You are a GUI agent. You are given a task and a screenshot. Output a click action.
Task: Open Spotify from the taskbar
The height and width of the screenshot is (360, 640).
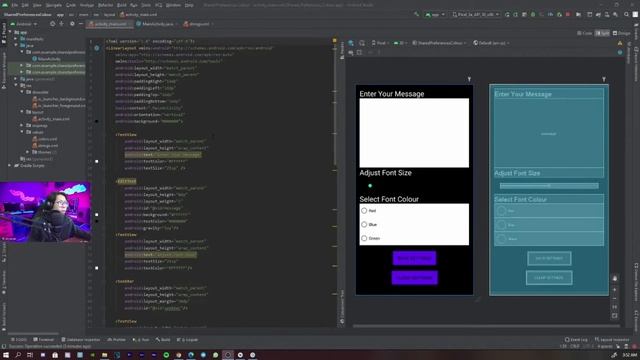pyautogui.click(x=166, y=355)
